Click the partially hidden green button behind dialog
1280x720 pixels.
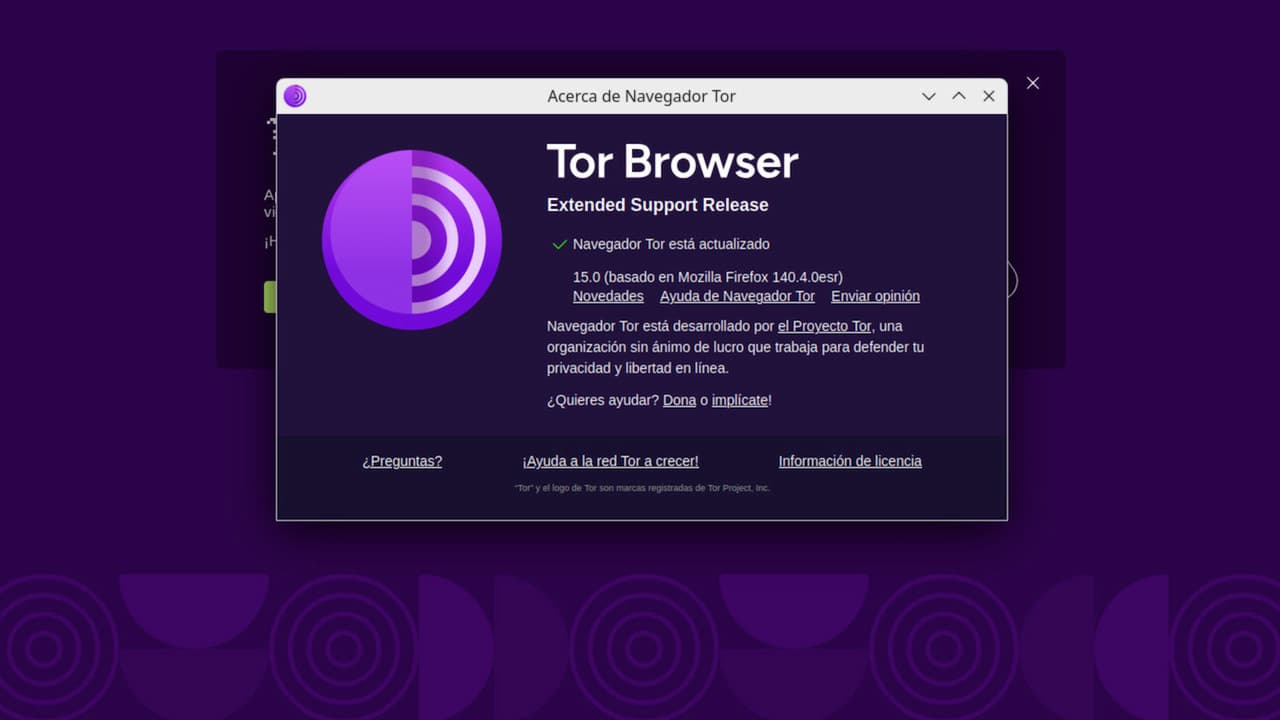pos(269,297)
